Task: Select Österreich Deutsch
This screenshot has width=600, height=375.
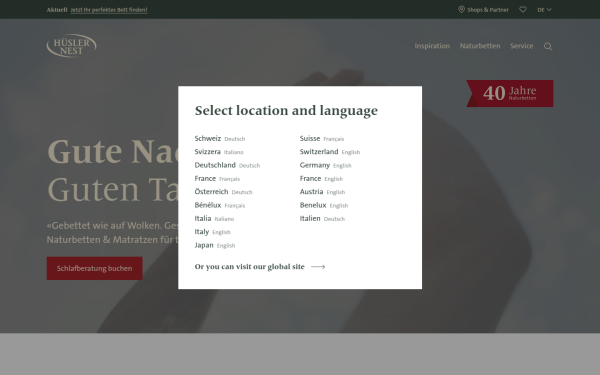Action: point(223,192)
